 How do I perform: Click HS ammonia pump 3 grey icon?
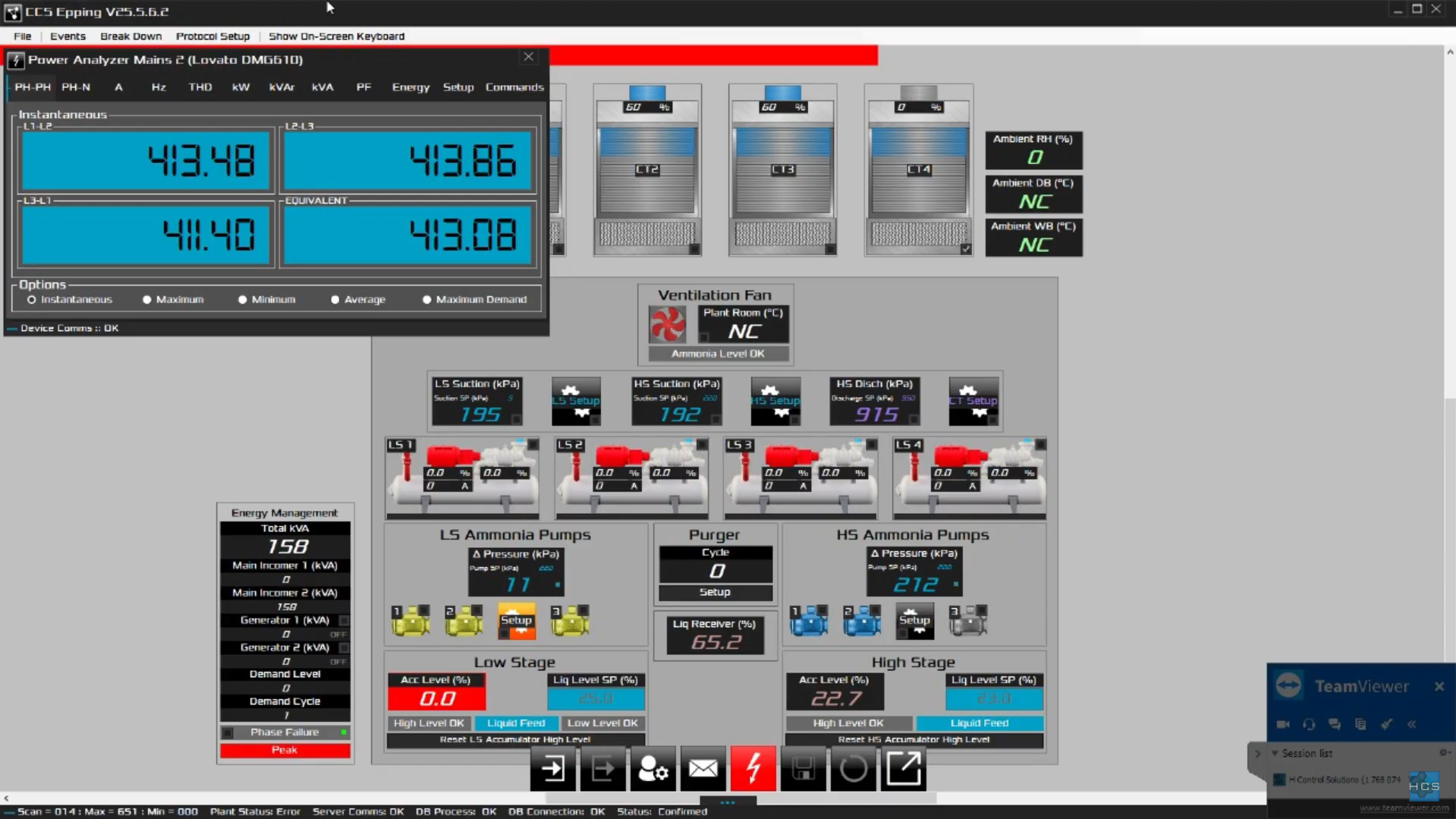(x=968, y=621)
